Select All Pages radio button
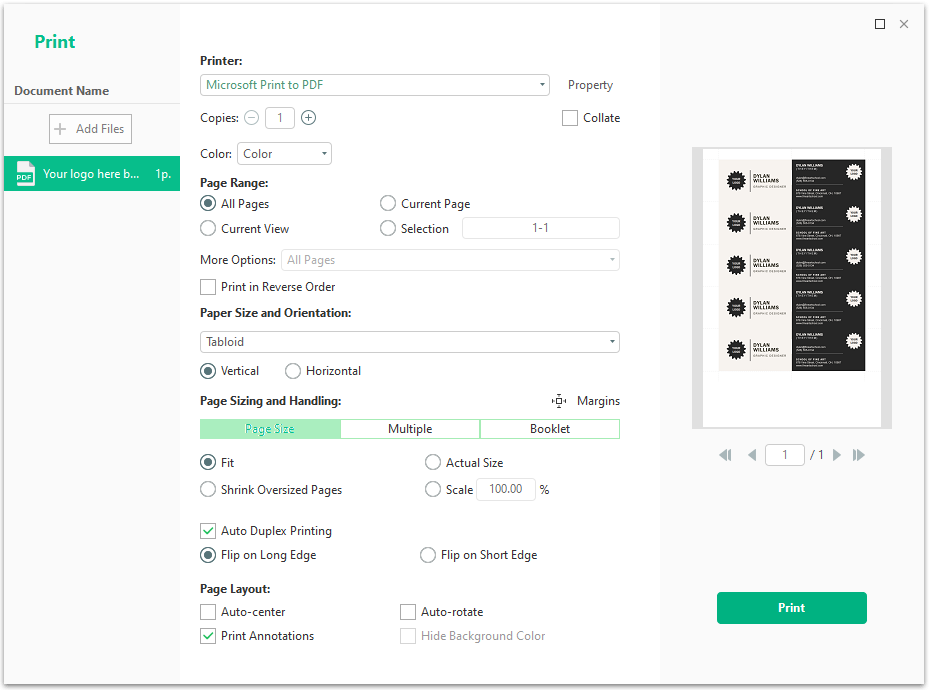929x690 pixels. [208, 203]
